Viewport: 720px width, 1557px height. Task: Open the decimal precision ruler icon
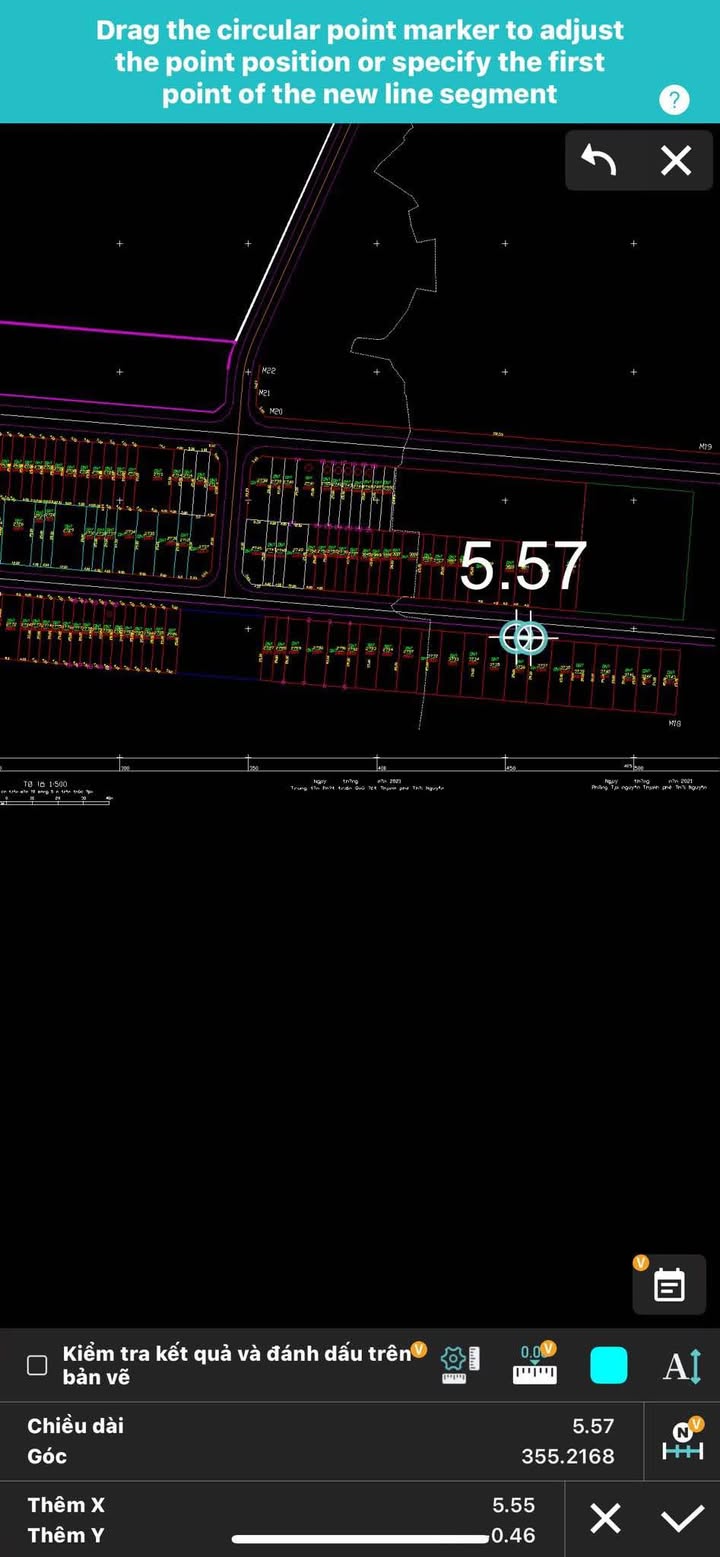coord(535,1365)
